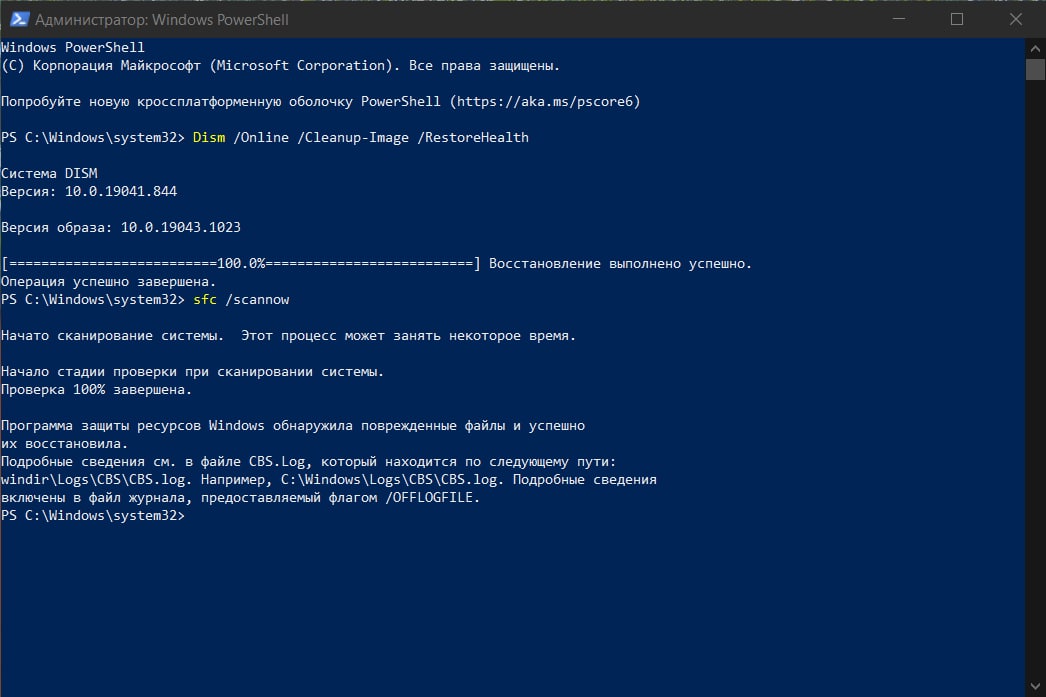Click the 'Dism' command word

(209, 137)
